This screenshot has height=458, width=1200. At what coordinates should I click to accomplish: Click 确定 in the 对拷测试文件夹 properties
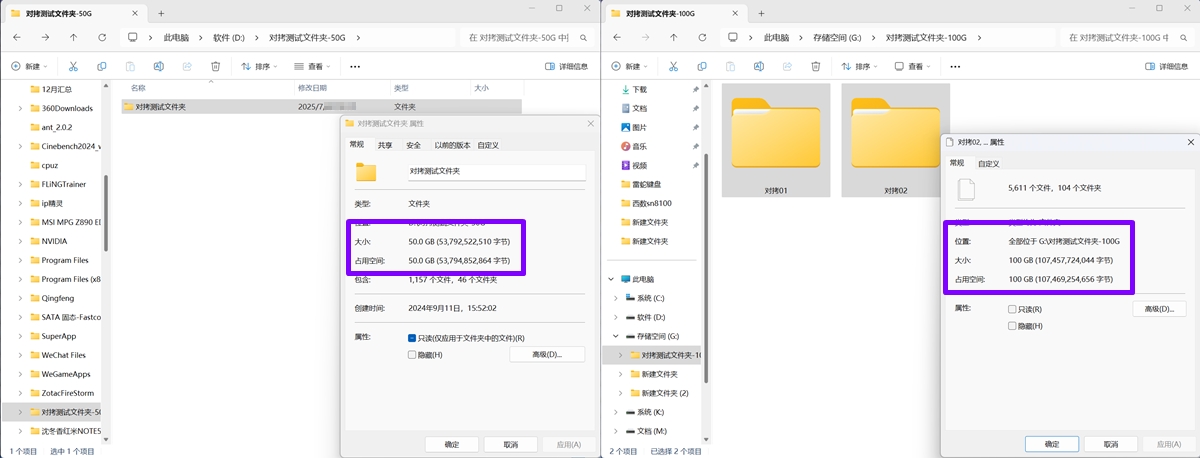pyautogui.click(x=452, y=444)
